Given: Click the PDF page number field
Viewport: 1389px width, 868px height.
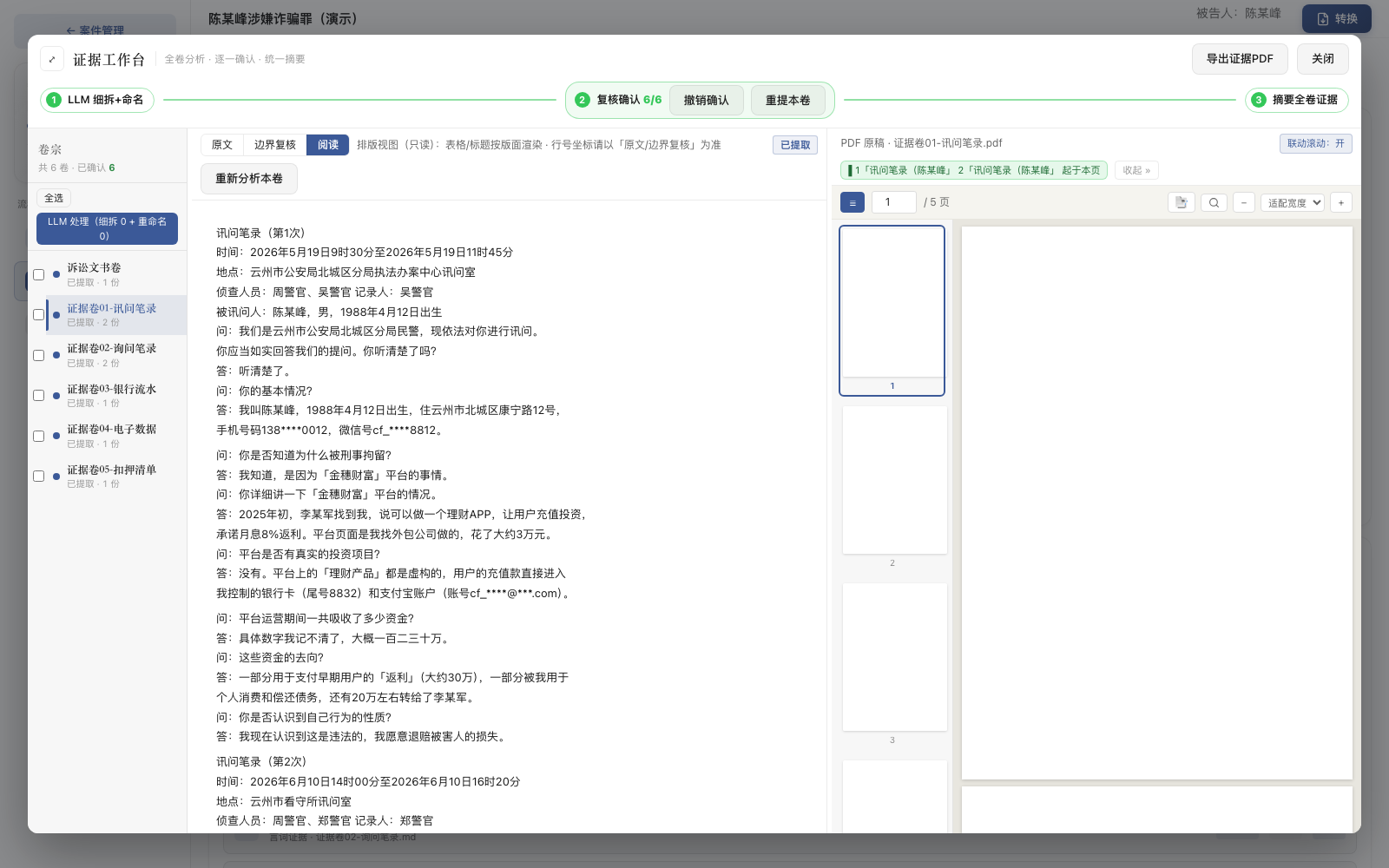Looking at the screenshot, I should 894,202.
